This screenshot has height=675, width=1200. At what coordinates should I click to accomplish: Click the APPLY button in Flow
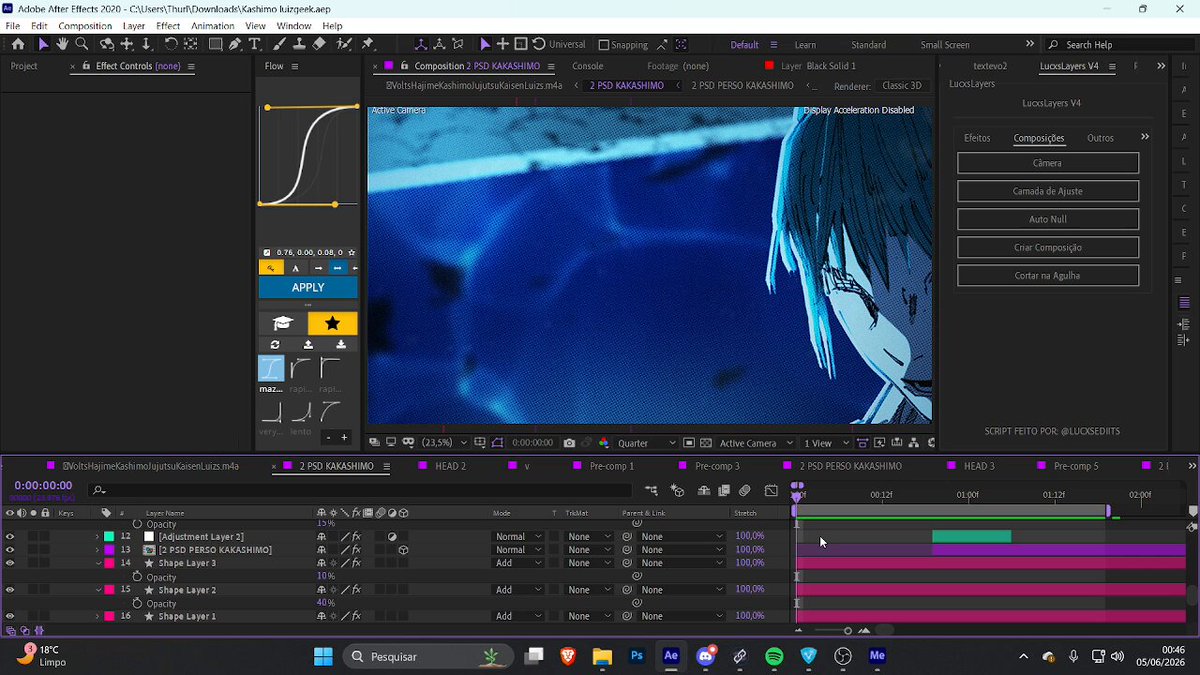(x=308, y=287)
